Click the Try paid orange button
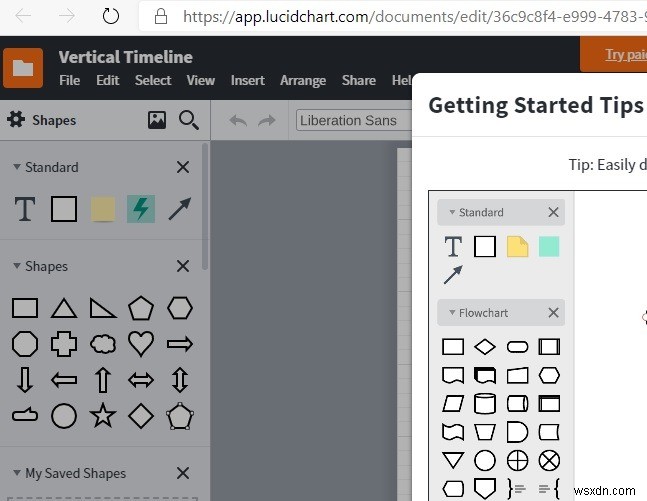The width and height of the screenshot is (647, 501). pos(614,54)
